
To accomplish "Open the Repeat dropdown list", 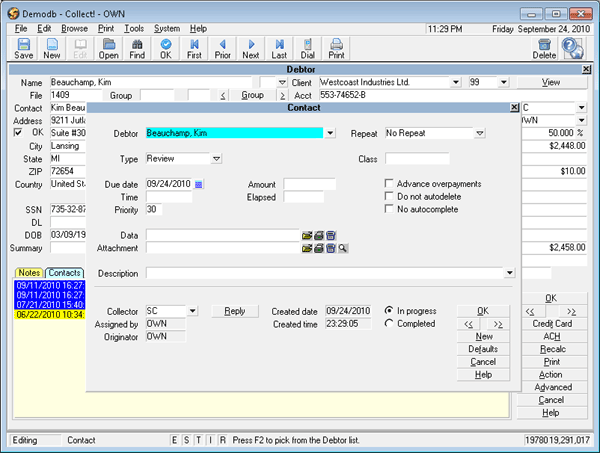I will point(479,133).
